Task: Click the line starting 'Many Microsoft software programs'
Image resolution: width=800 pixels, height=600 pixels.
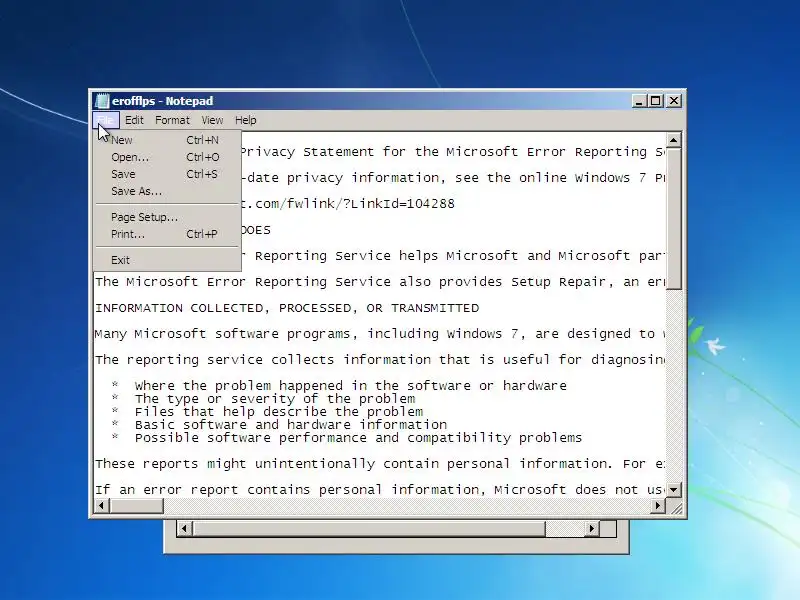Action: point(380,334)
